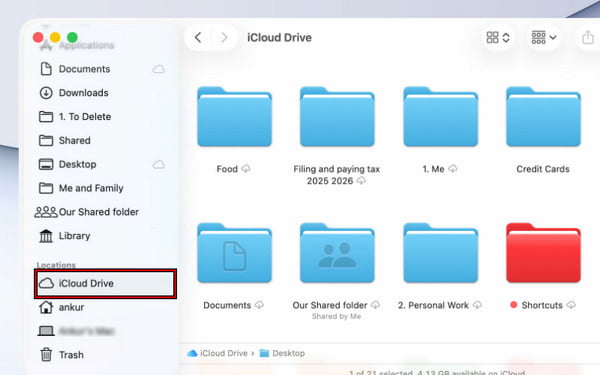The width and height of the screenshot is (600, 375).
Task: Click download cloud icon after '2025 2026'
Action: pos(361,180)
